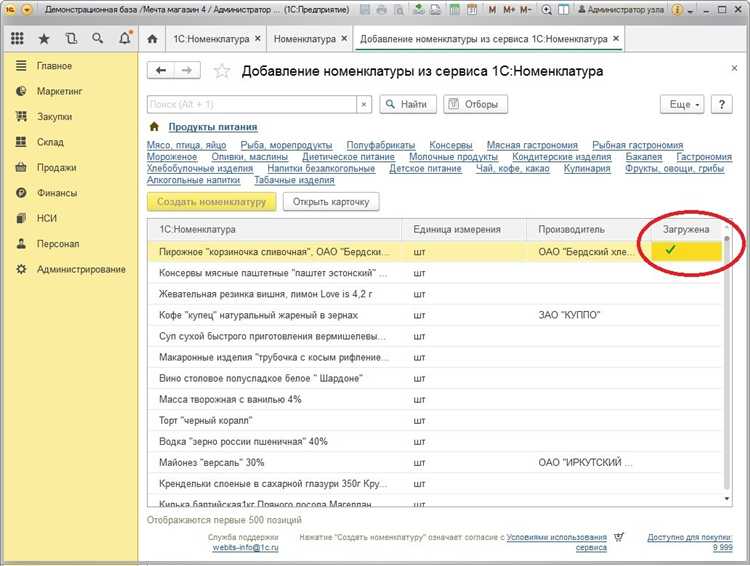Open the Еще dropdown menu

pos(682,104)
